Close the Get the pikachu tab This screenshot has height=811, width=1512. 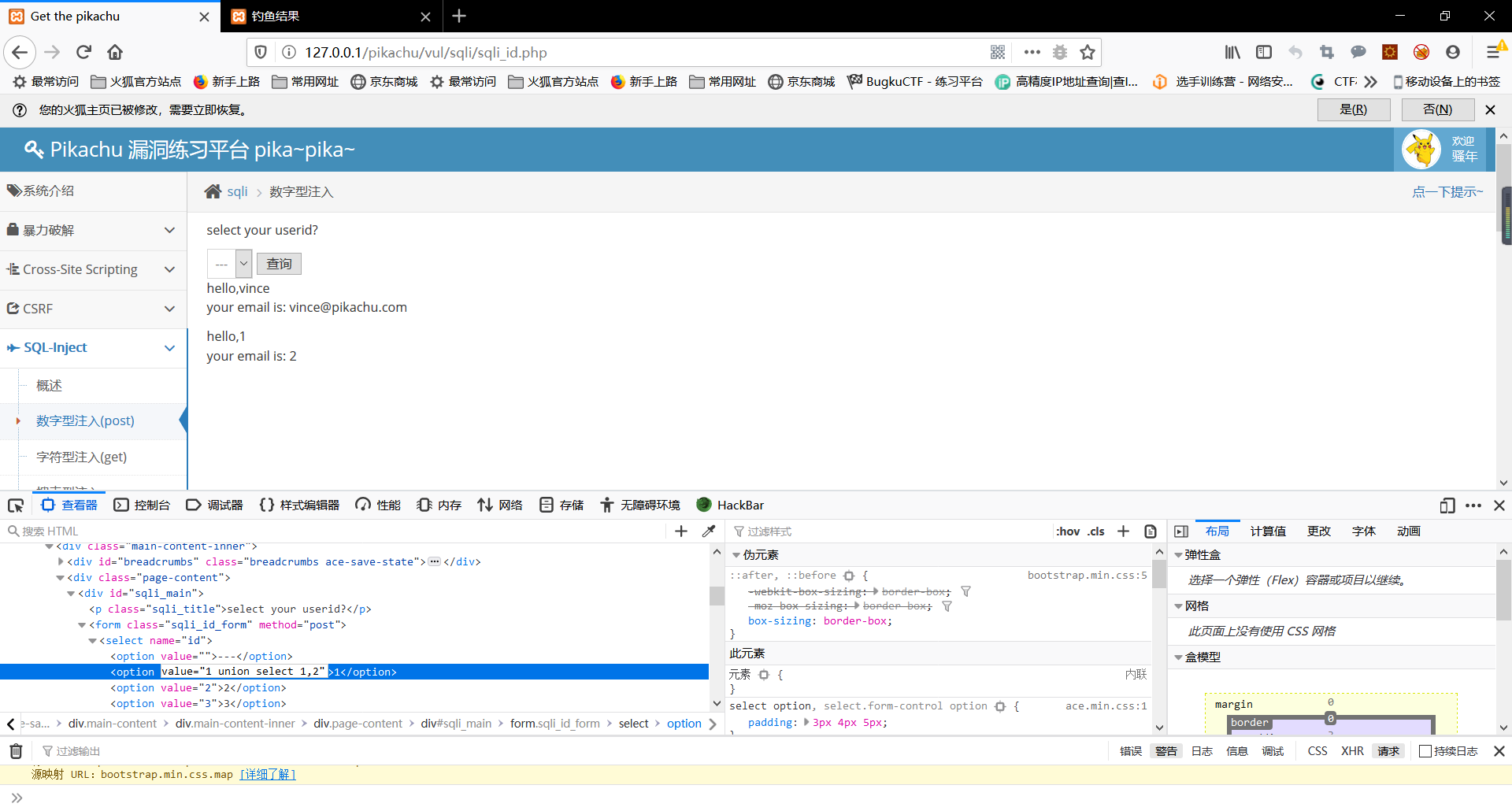click(x=204, y=17)
